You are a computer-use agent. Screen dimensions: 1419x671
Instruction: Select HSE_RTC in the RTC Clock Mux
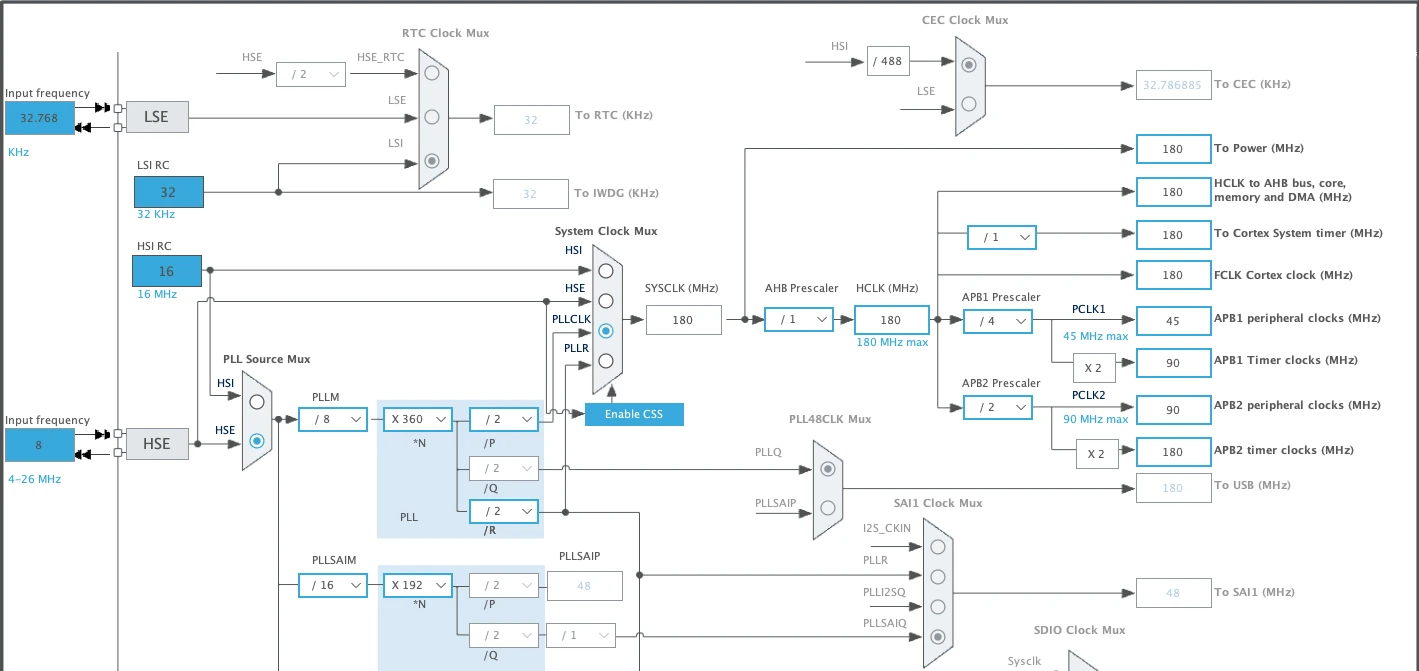point(432,73)
